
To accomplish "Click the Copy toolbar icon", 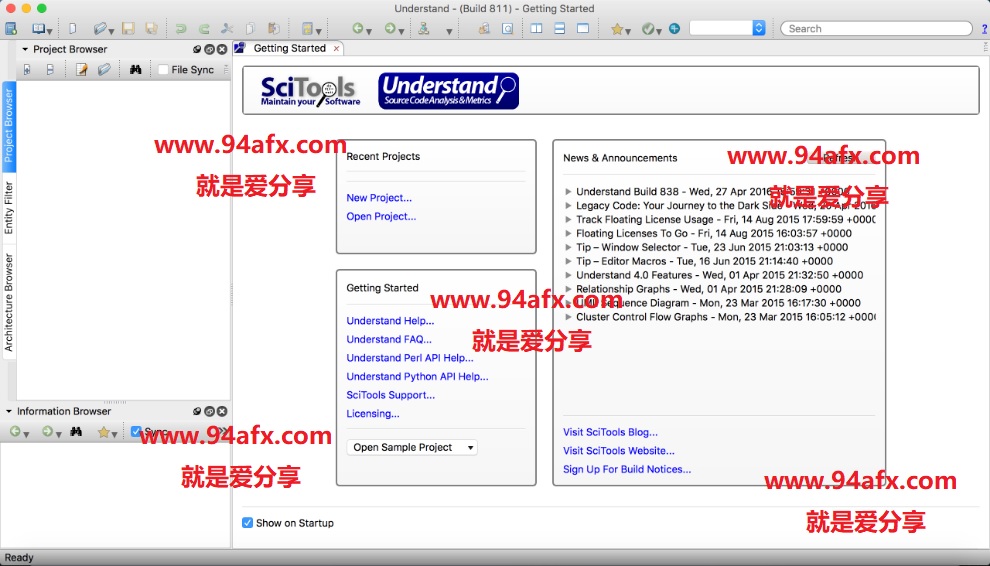I will (250, 28).
